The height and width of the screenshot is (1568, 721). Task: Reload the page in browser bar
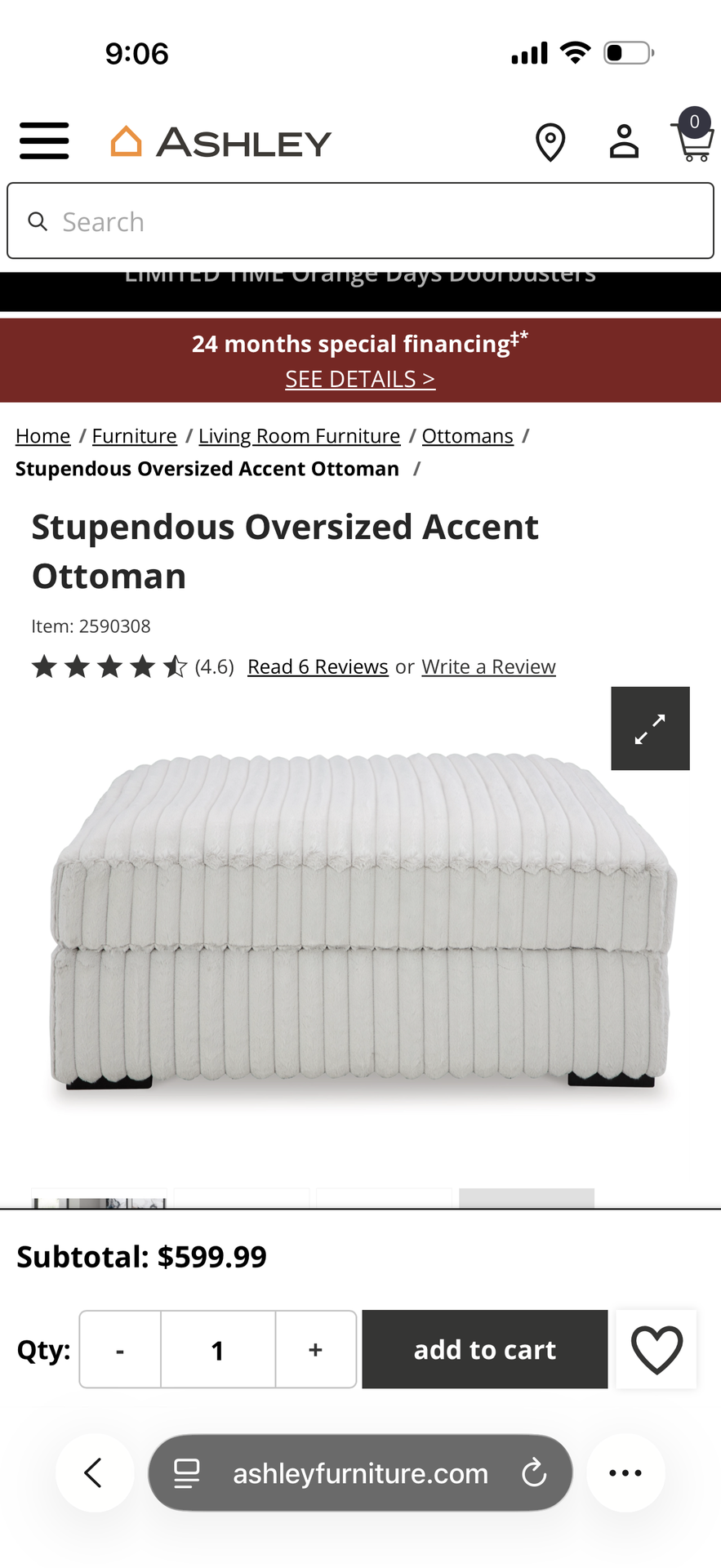(x=534, y=1473)
